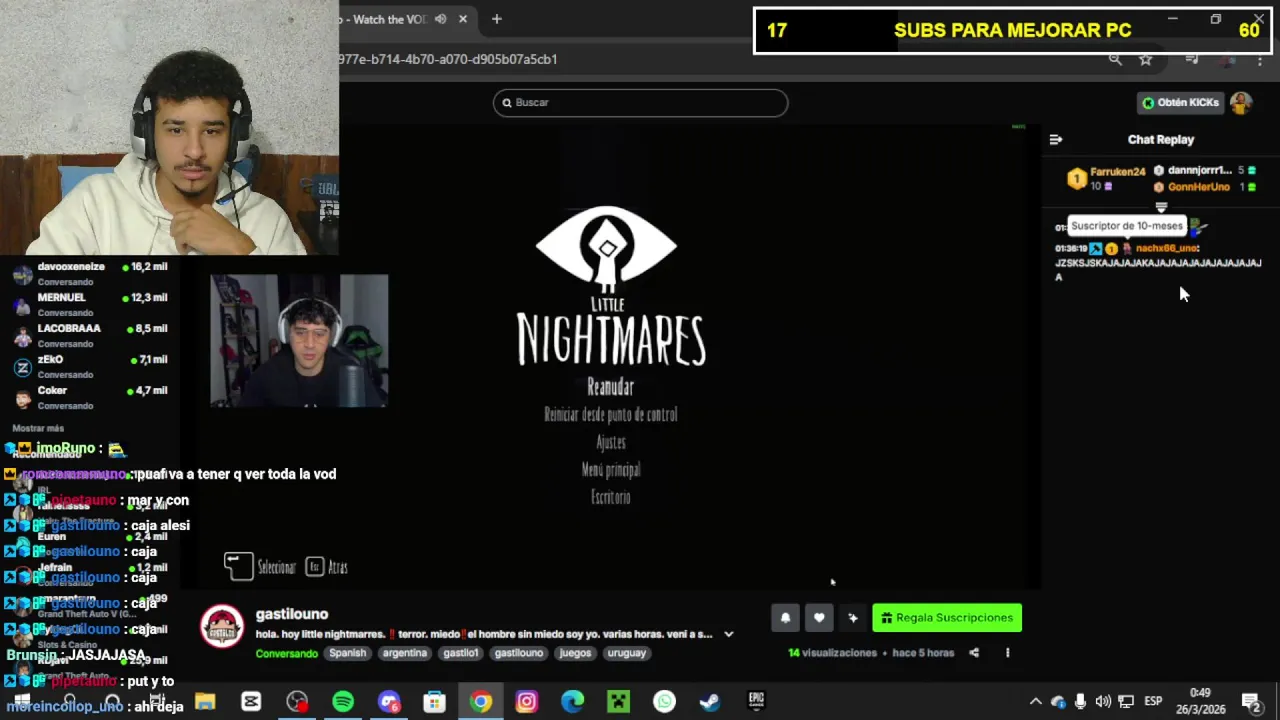Open Discord from the taskbar
The width and height of the screenshot is (1280, 720).
389,702
